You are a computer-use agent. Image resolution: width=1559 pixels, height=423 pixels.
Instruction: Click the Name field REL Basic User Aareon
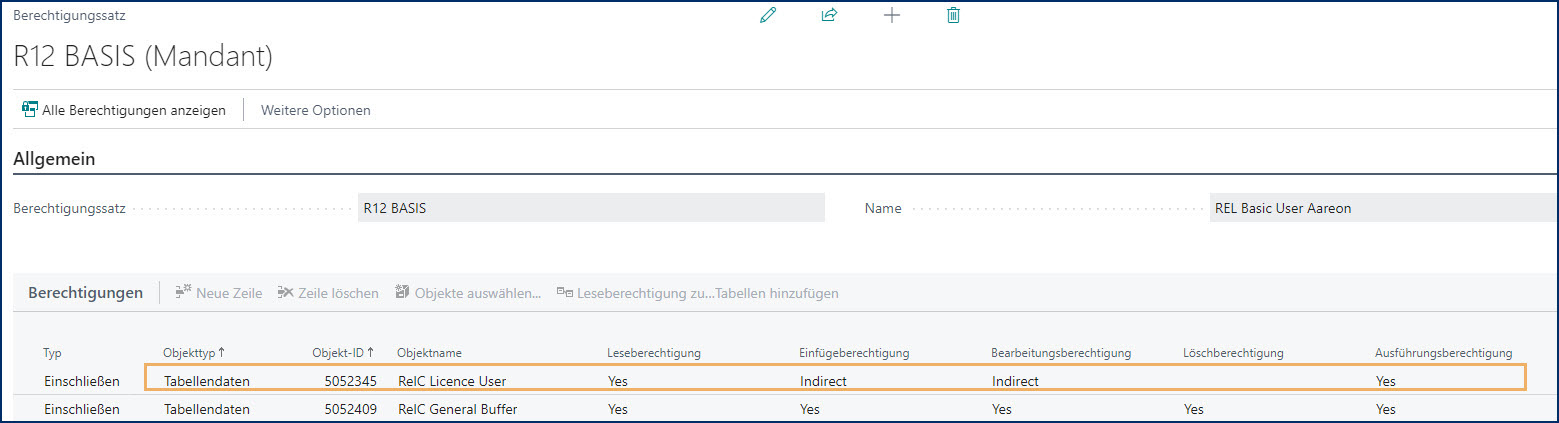click(x=1383, y=208)
